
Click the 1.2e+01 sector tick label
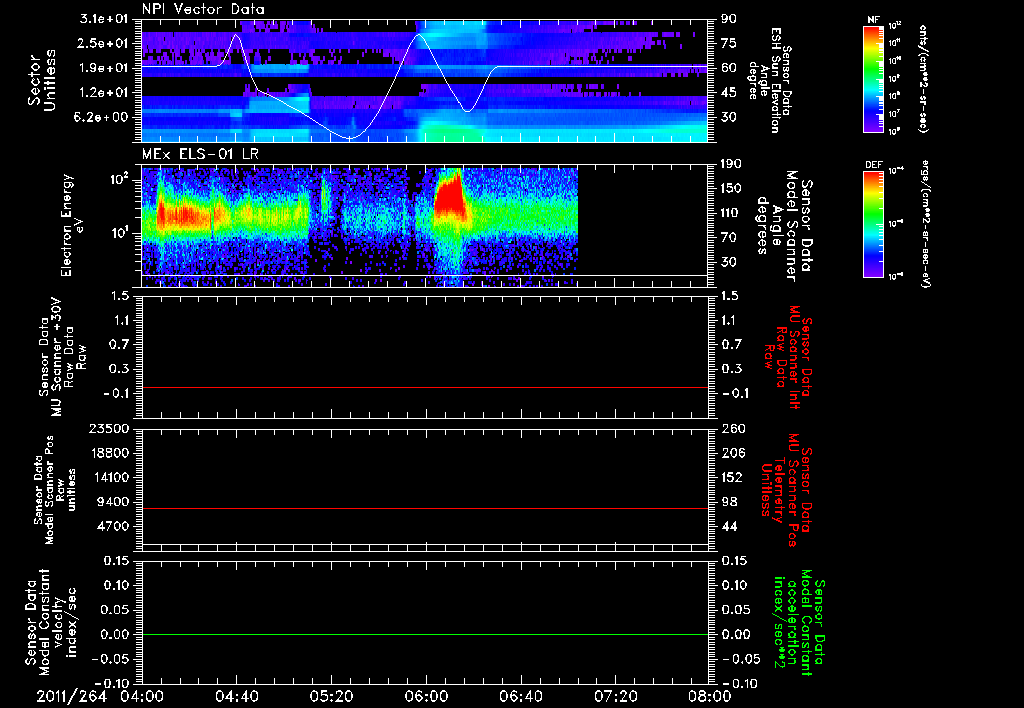(x=104, y=93)
